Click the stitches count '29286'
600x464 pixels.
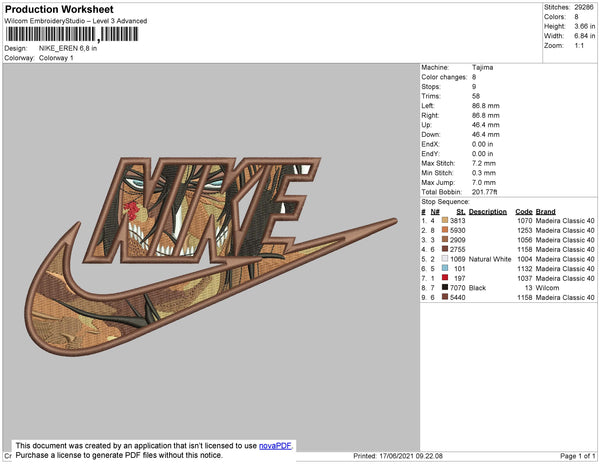(584, 7)
